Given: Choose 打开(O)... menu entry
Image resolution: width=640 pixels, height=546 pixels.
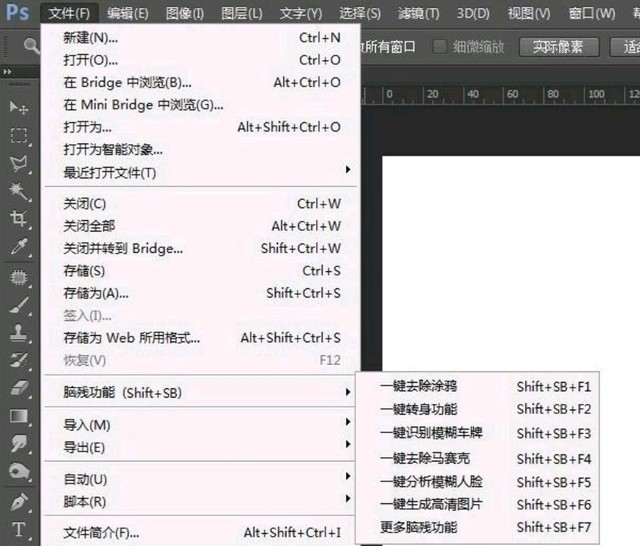Looking at the screenshot, I should tap(201, 60).
